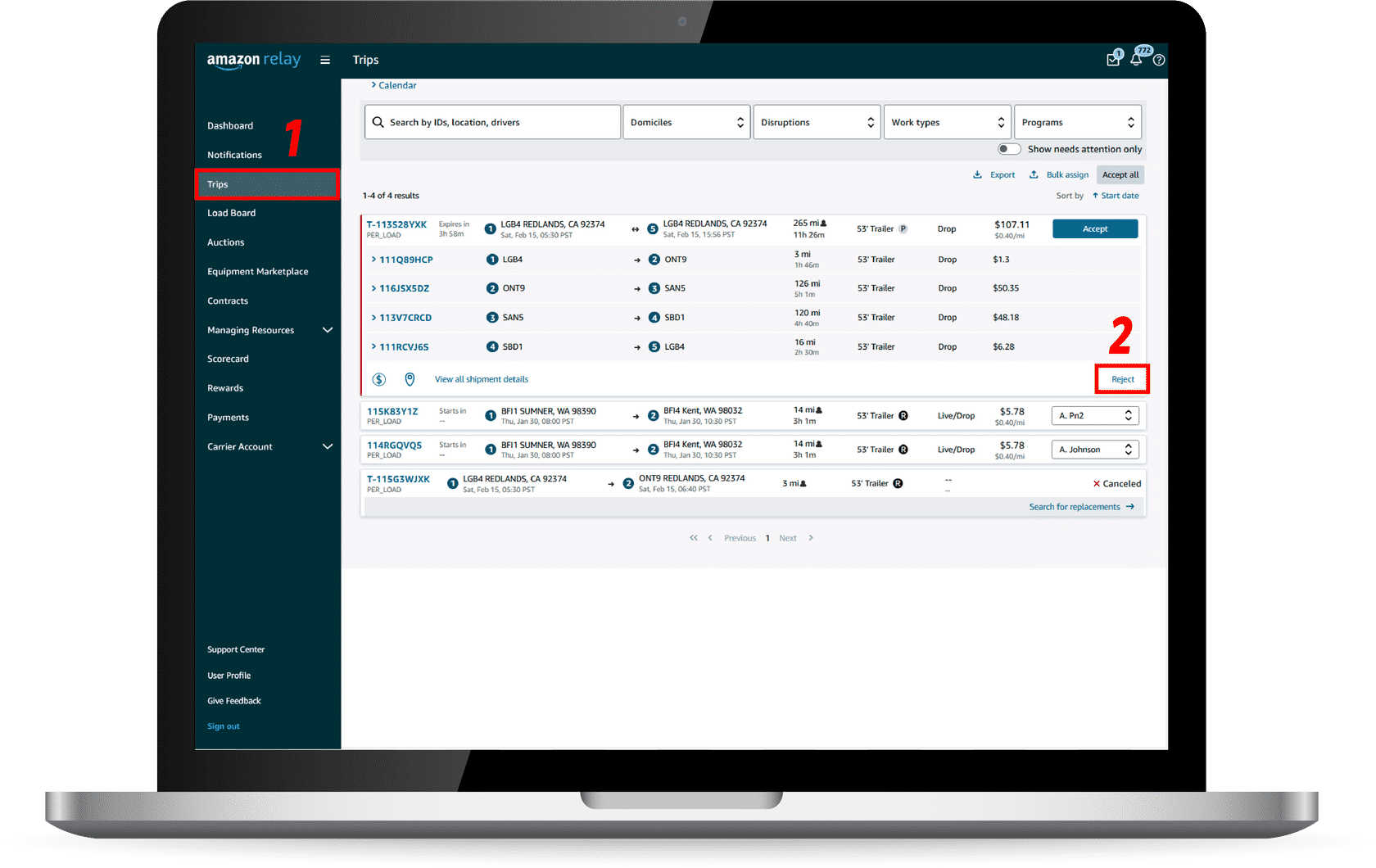Open the Domiciles dropdown
This screenshot has height=868, width=1376.
[x=686, y=122]
